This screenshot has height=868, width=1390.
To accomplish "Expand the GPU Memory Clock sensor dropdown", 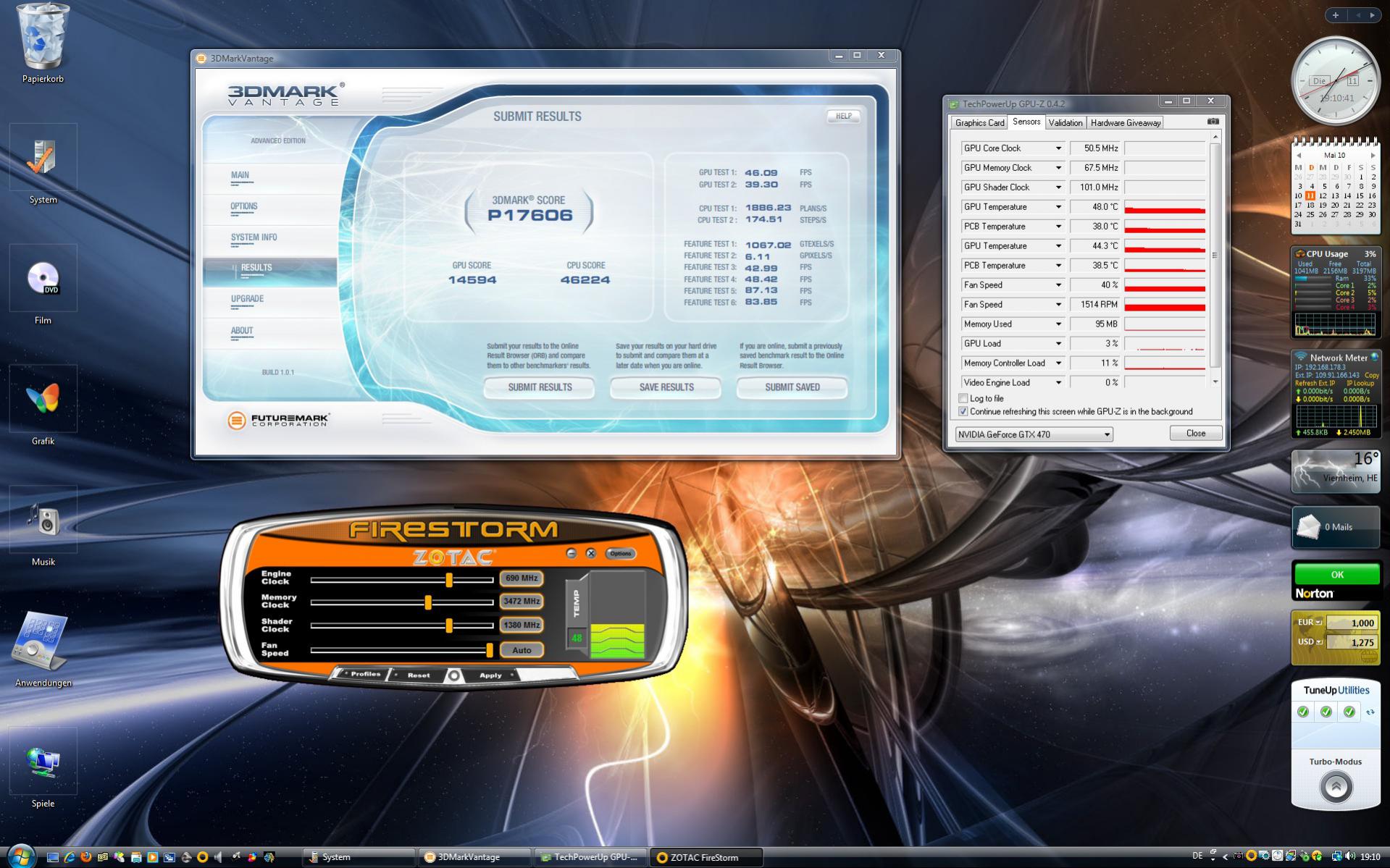I will pyautogui.click(x=1058, y=168).
